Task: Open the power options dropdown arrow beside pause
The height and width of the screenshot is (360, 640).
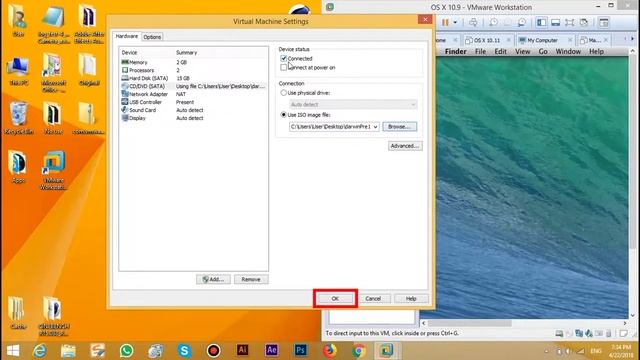Action: click(455, 22)
